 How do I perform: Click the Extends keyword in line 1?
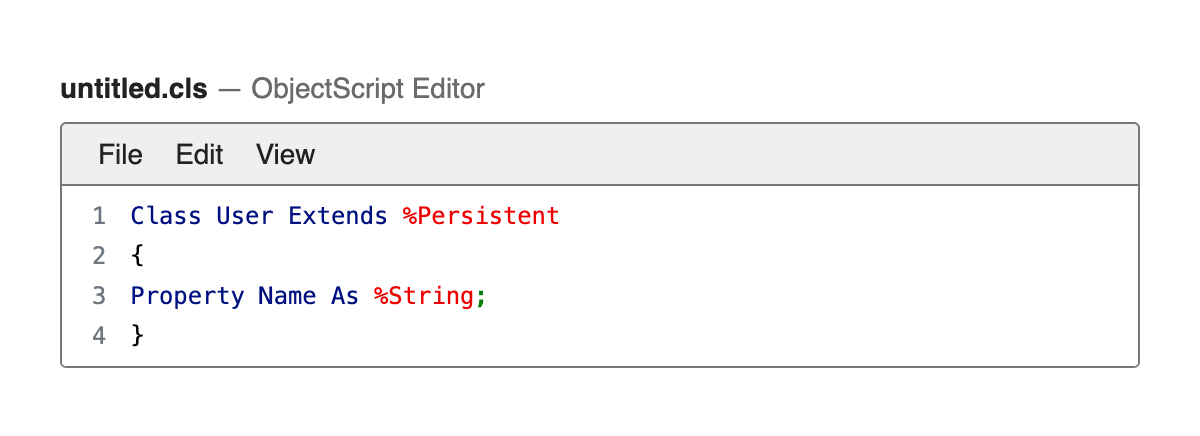point(338,216)
